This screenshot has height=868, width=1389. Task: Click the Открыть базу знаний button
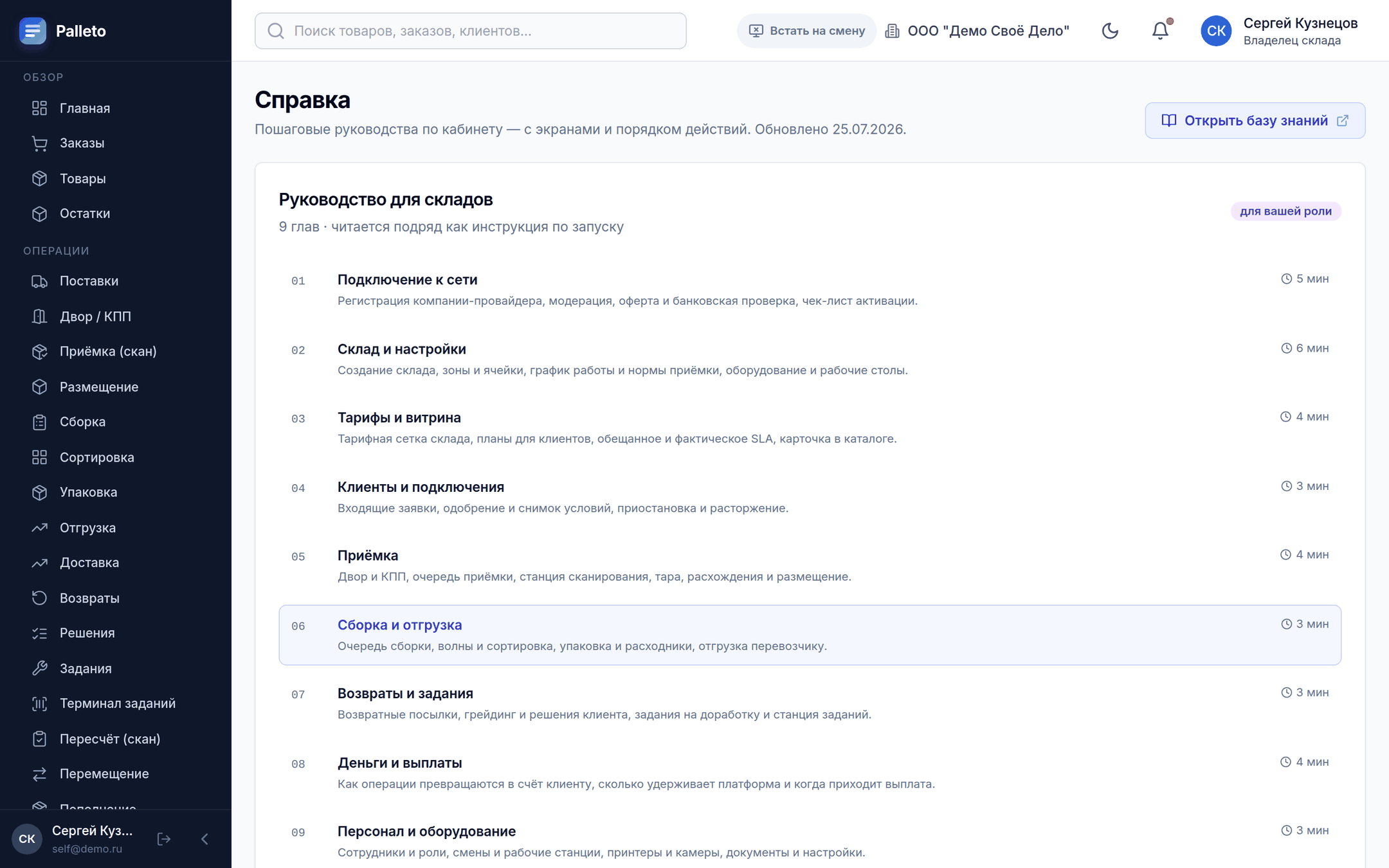(x=1255, y=121)
